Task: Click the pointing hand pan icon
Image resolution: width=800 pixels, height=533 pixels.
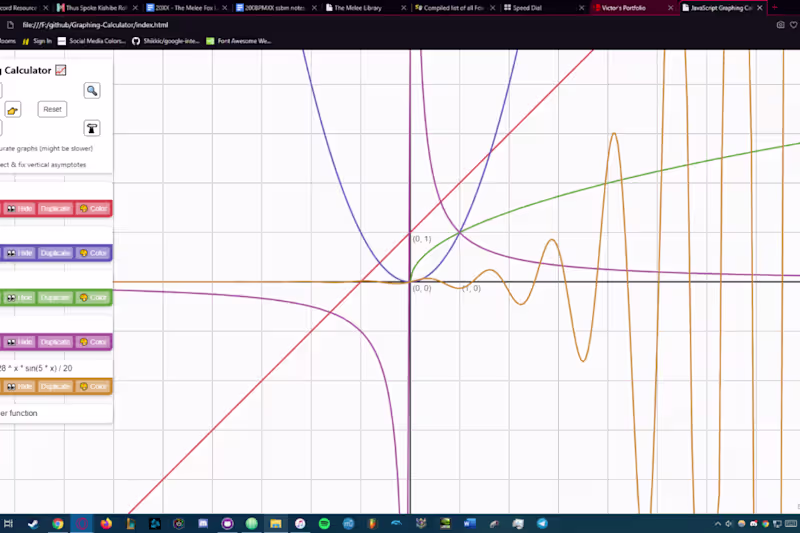Action: click(13, 110)
